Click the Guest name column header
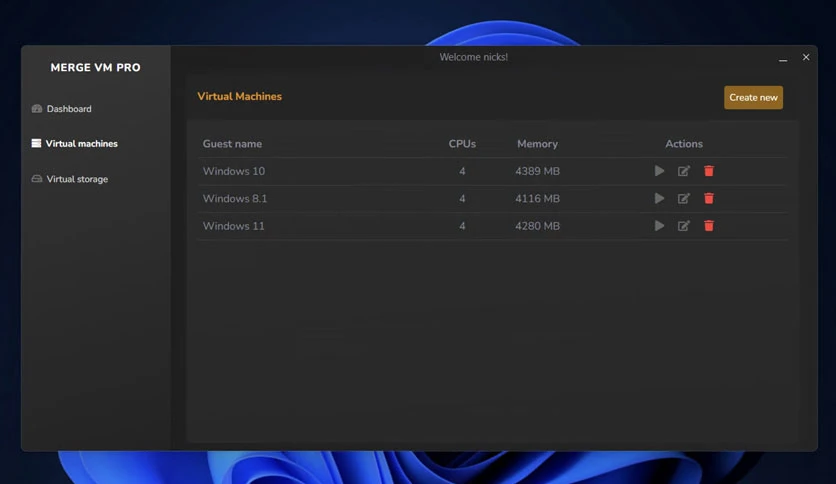The image size is (836, 484). coord(232,144)
